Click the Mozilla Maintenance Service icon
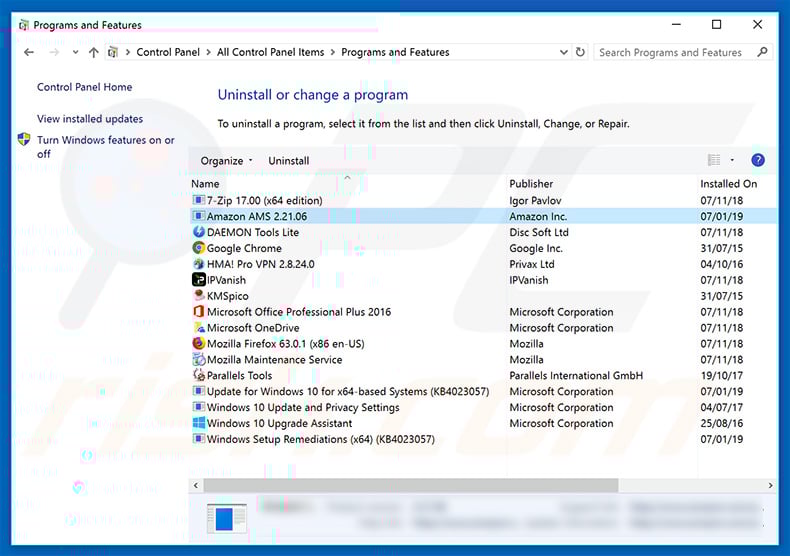The image size is (790, 556). (199, 360)
